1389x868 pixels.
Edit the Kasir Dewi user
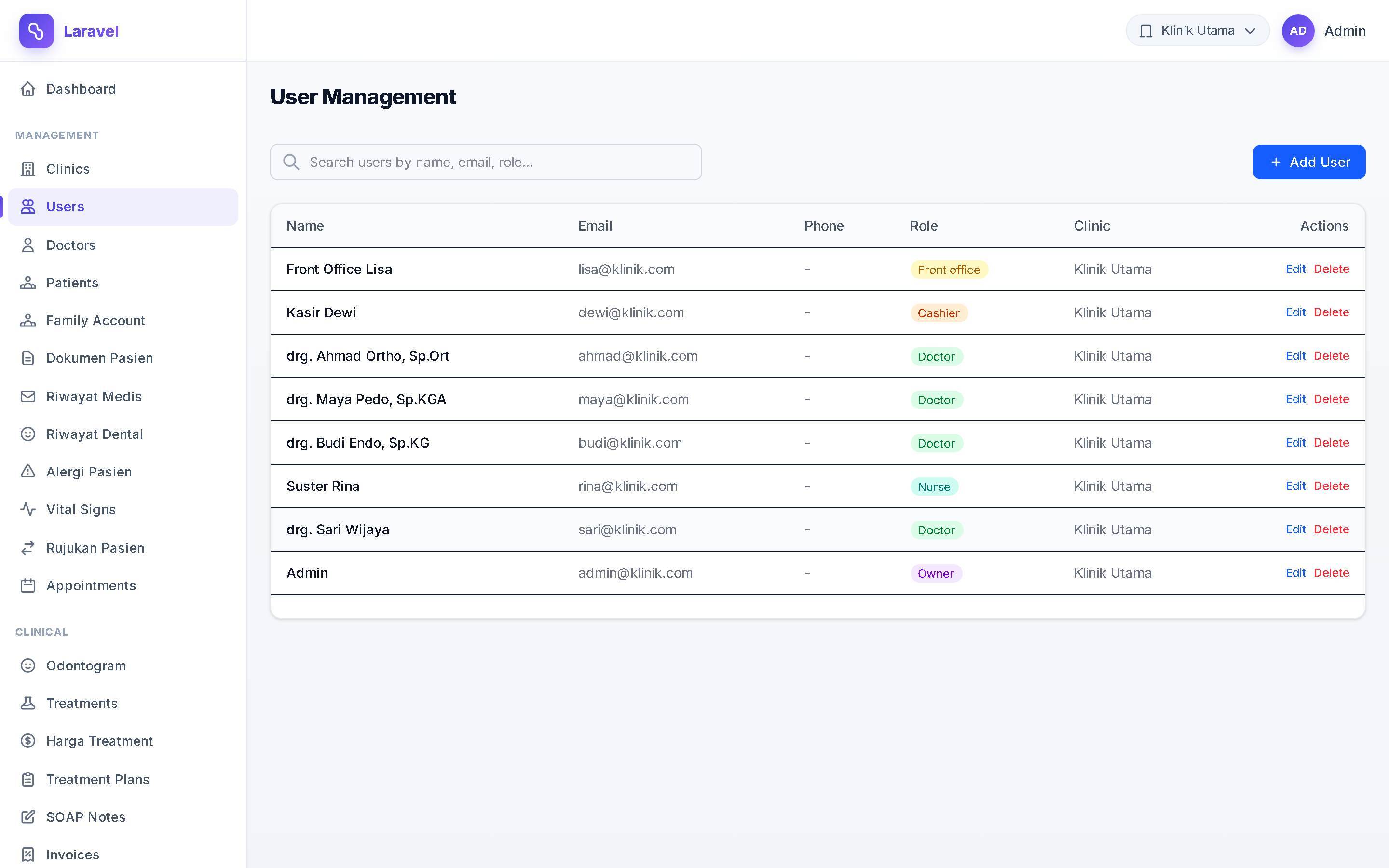click(x=1295, y=312)
